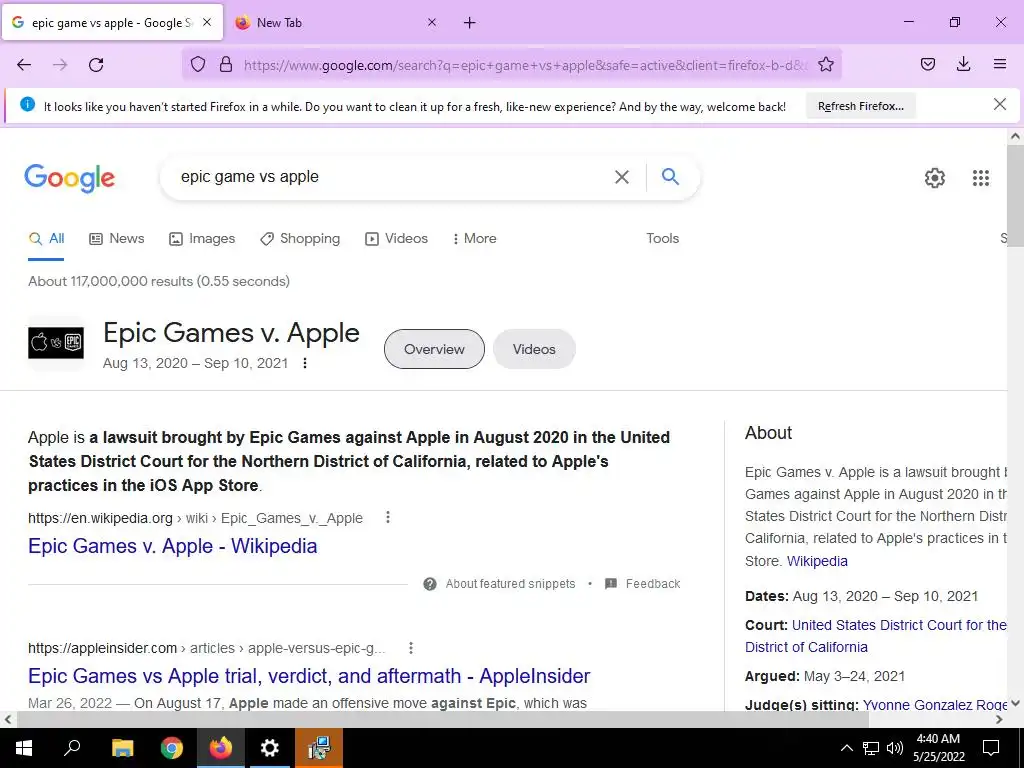Open Windows taskbar search
Screen dimensions: 1024x768
[x=72, y=748]
